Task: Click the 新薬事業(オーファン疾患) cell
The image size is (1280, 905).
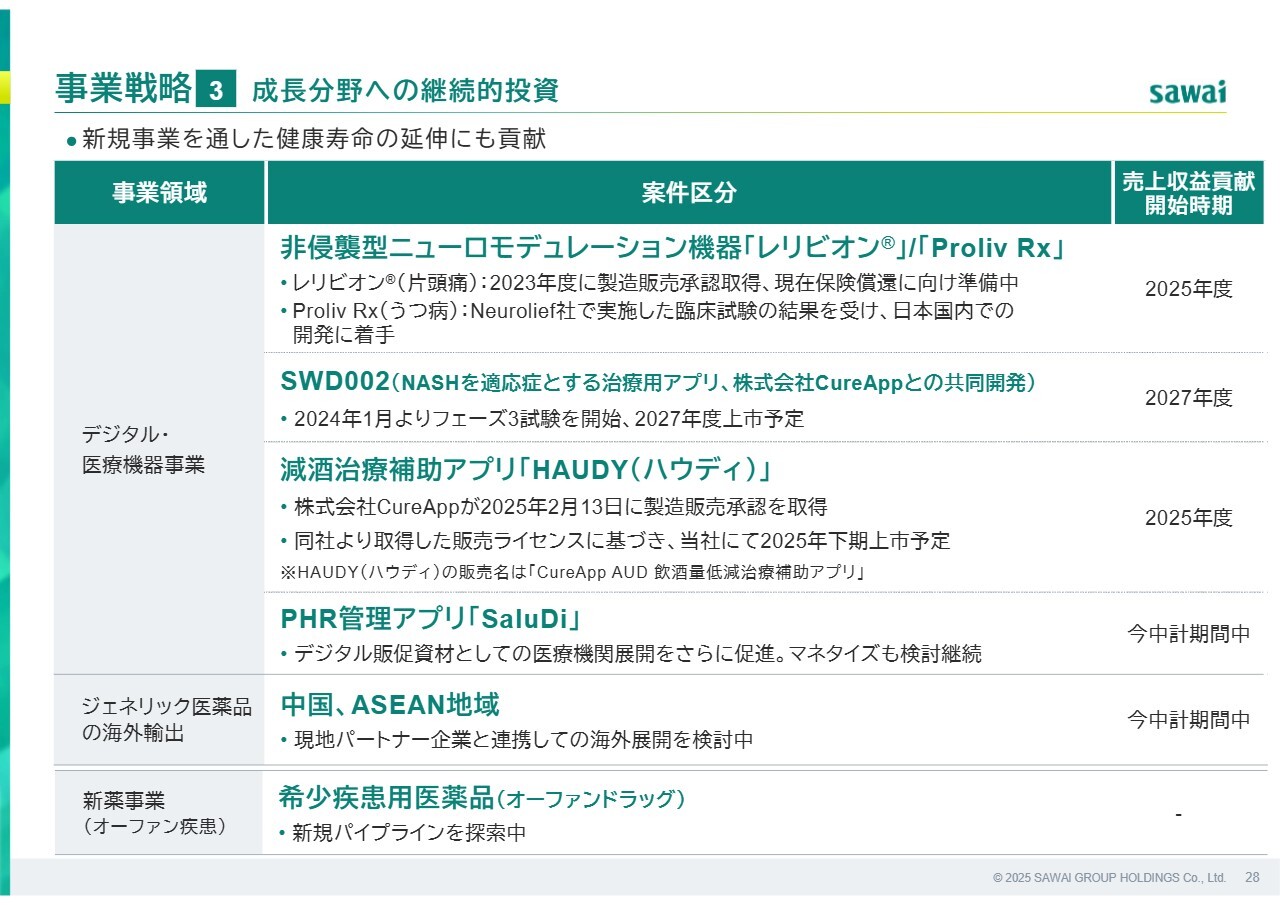Action: 153,813
